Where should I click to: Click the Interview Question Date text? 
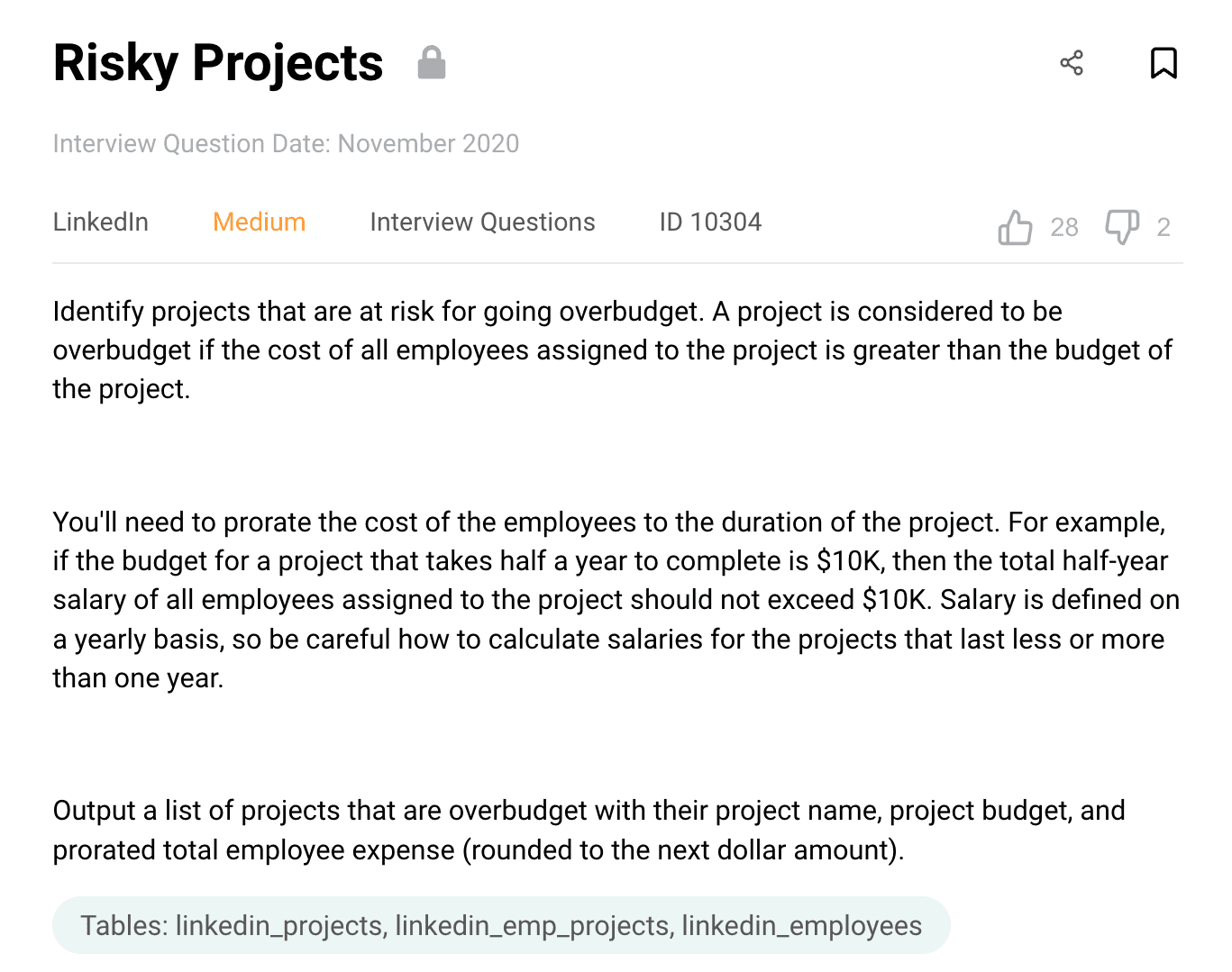point(286,144)
